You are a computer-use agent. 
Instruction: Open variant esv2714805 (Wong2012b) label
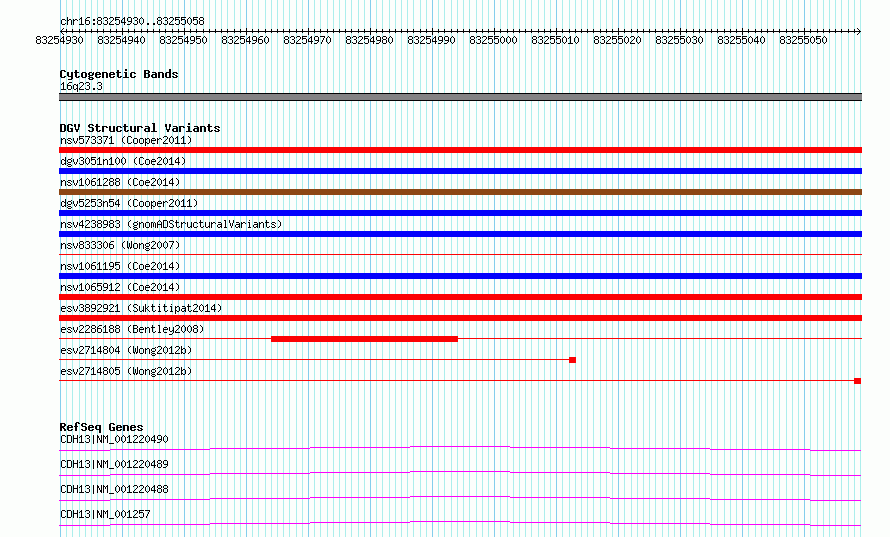[x=126, y=371]
